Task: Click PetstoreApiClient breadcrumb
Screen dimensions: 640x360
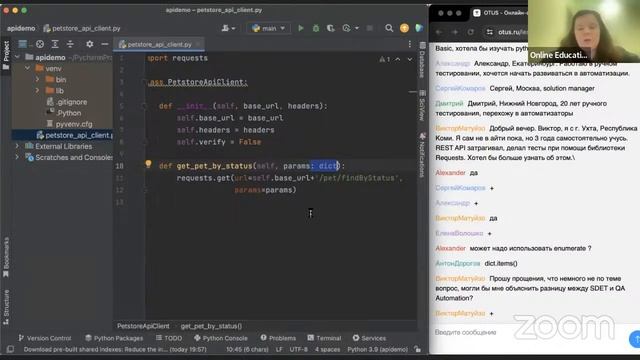Action: (143, 326)
